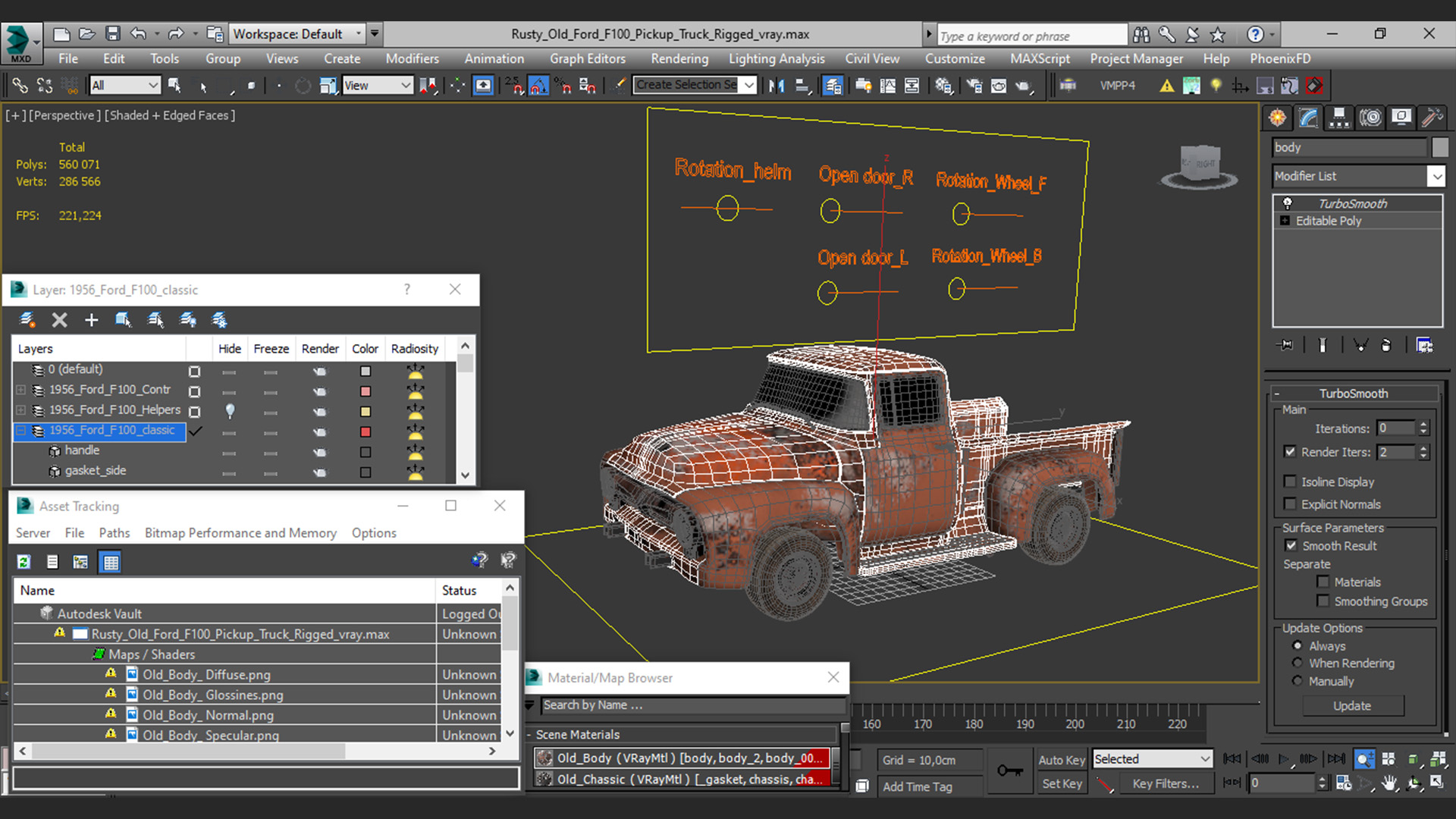Open the Rendering menu

(679, 58)
